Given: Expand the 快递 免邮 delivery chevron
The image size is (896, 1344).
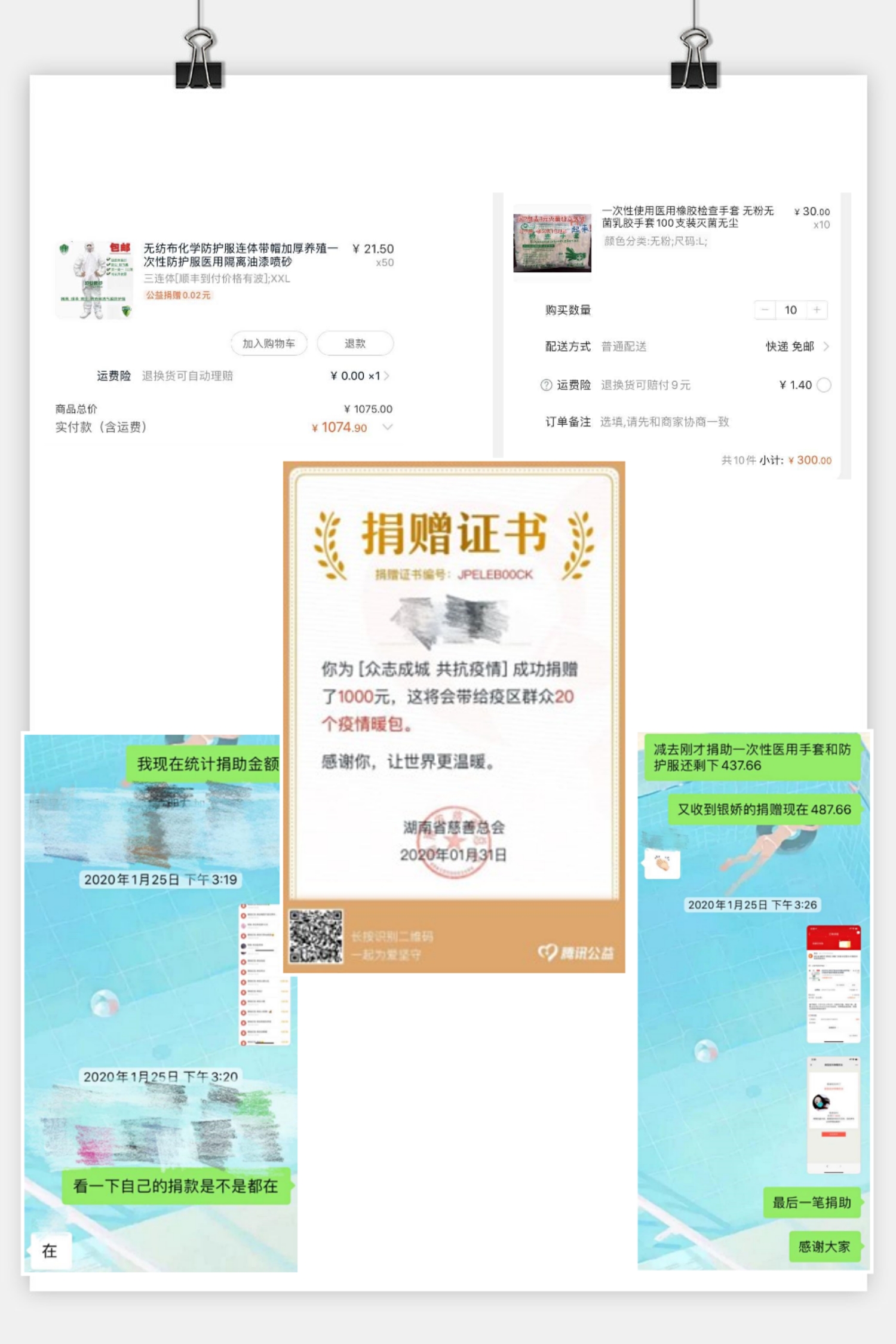Looking at the screenshot, I should pos(826,346).
